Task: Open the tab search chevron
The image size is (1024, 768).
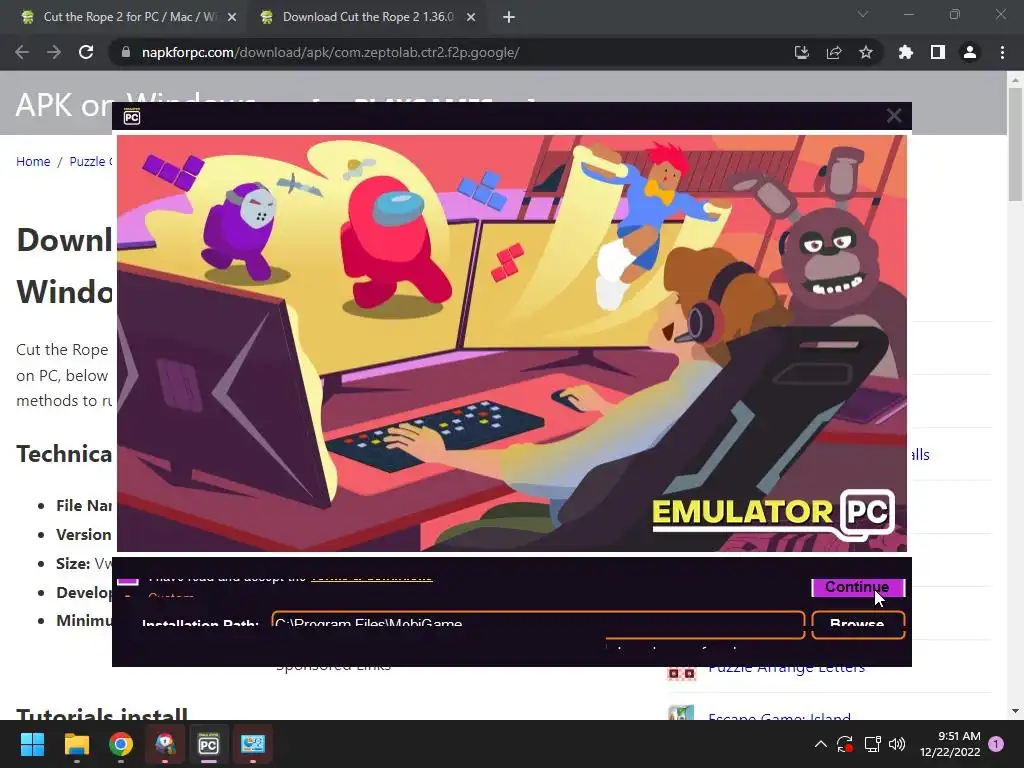Action: [862, 14]
